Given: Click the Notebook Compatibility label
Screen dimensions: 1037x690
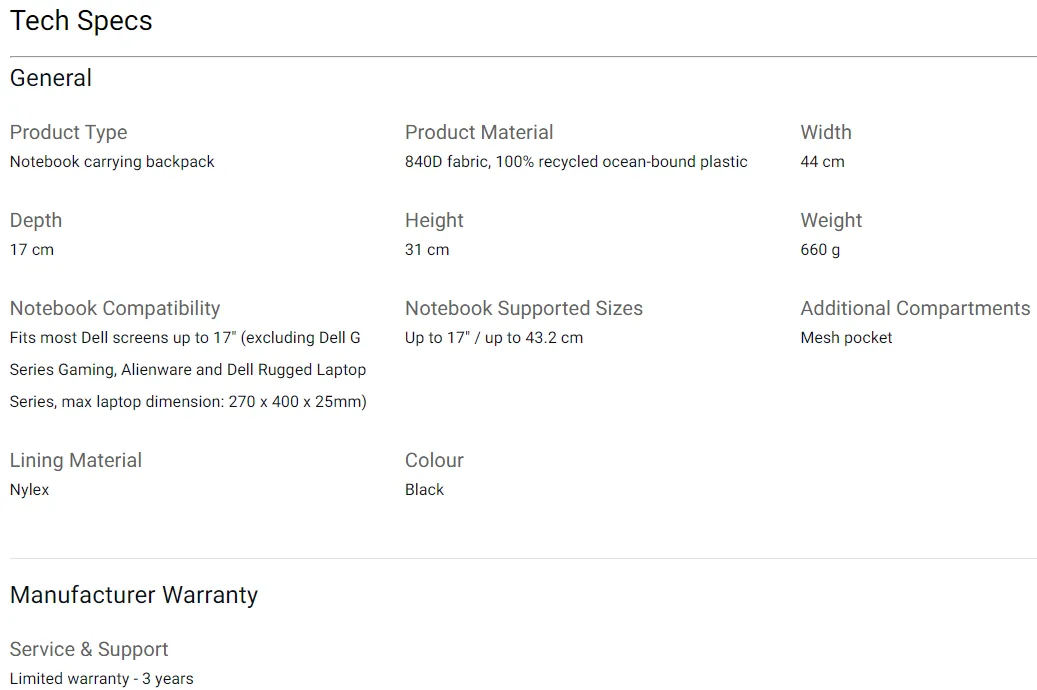Looking at the screenshot, I should (114, 308).
